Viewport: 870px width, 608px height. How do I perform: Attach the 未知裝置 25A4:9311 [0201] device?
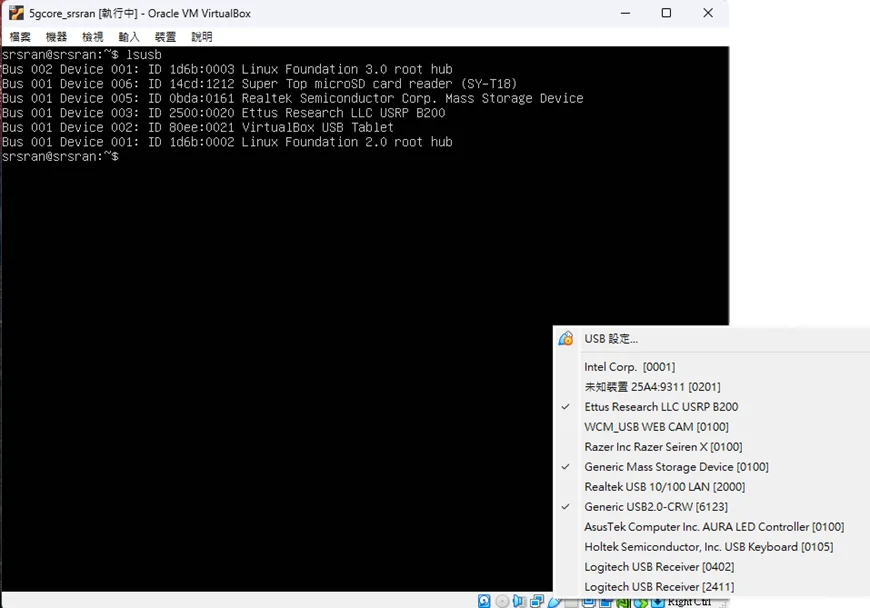tap(712, 387)
